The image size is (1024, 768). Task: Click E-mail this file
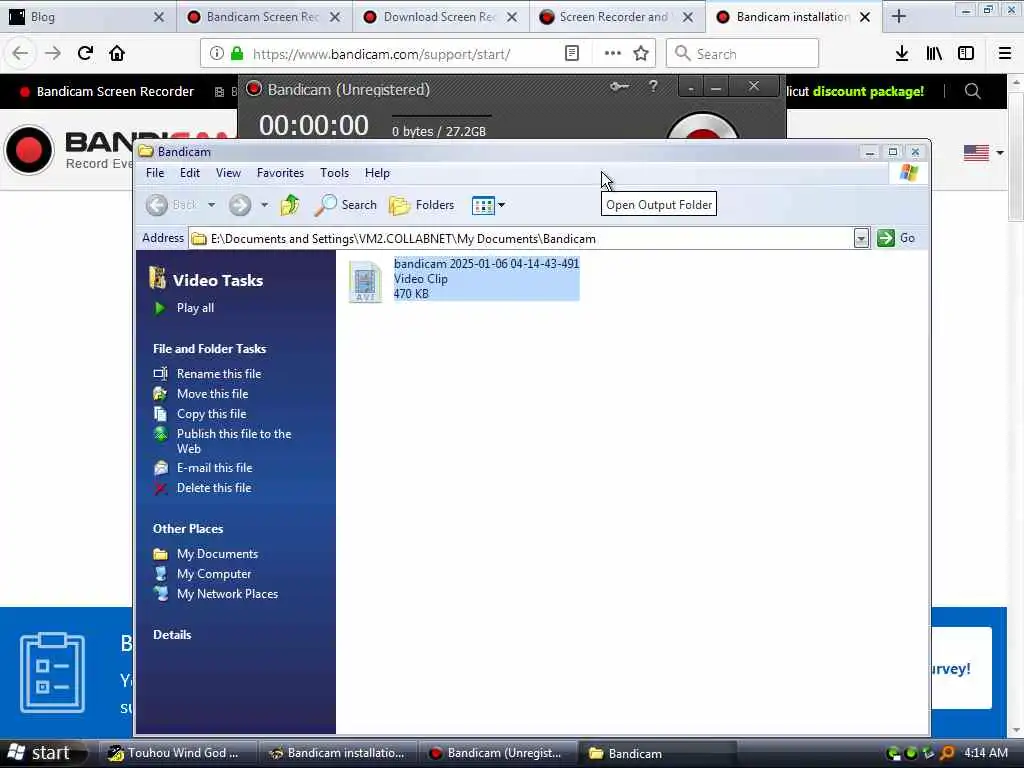[214, 468]
